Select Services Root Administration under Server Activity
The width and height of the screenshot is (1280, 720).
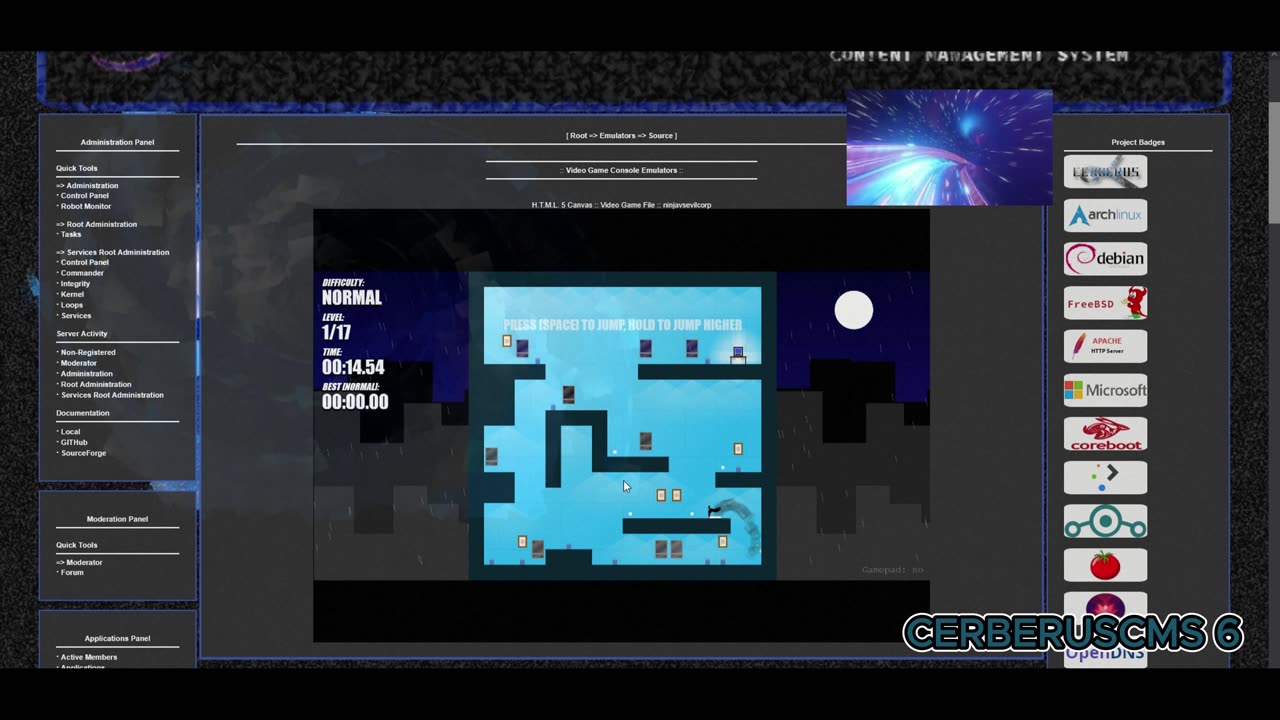pyautogui.click(x=112, y=395)
